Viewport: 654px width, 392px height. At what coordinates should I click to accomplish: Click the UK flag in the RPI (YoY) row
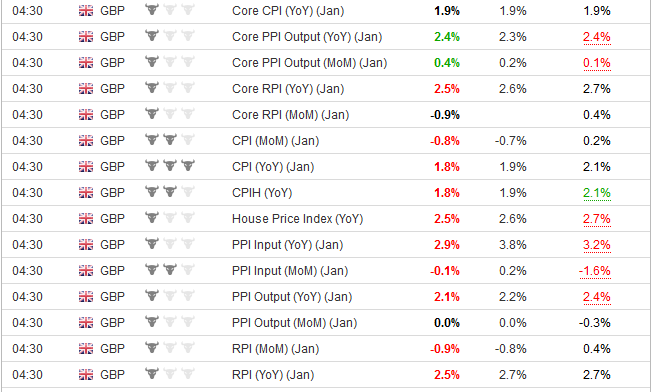(x=86, y=375)
